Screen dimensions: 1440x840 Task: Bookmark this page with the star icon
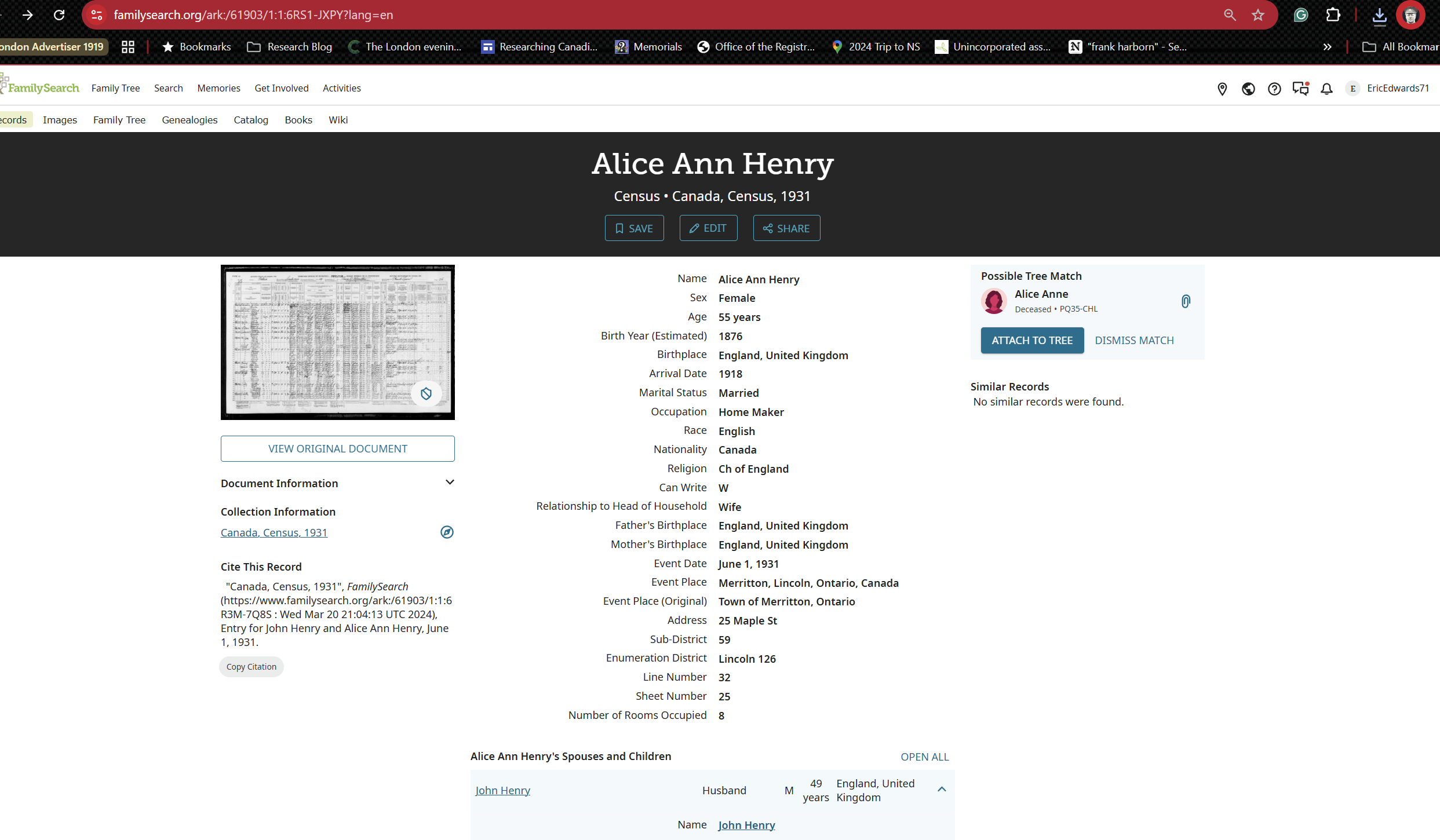click(1258, 15)
